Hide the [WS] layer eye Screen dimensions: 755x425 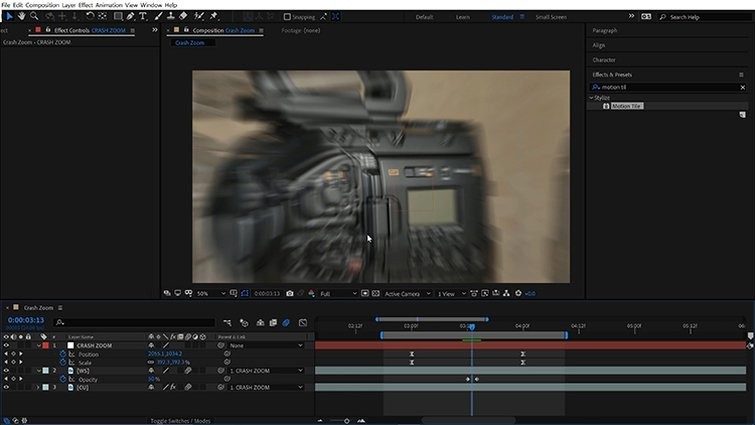[x=6, y=371]
